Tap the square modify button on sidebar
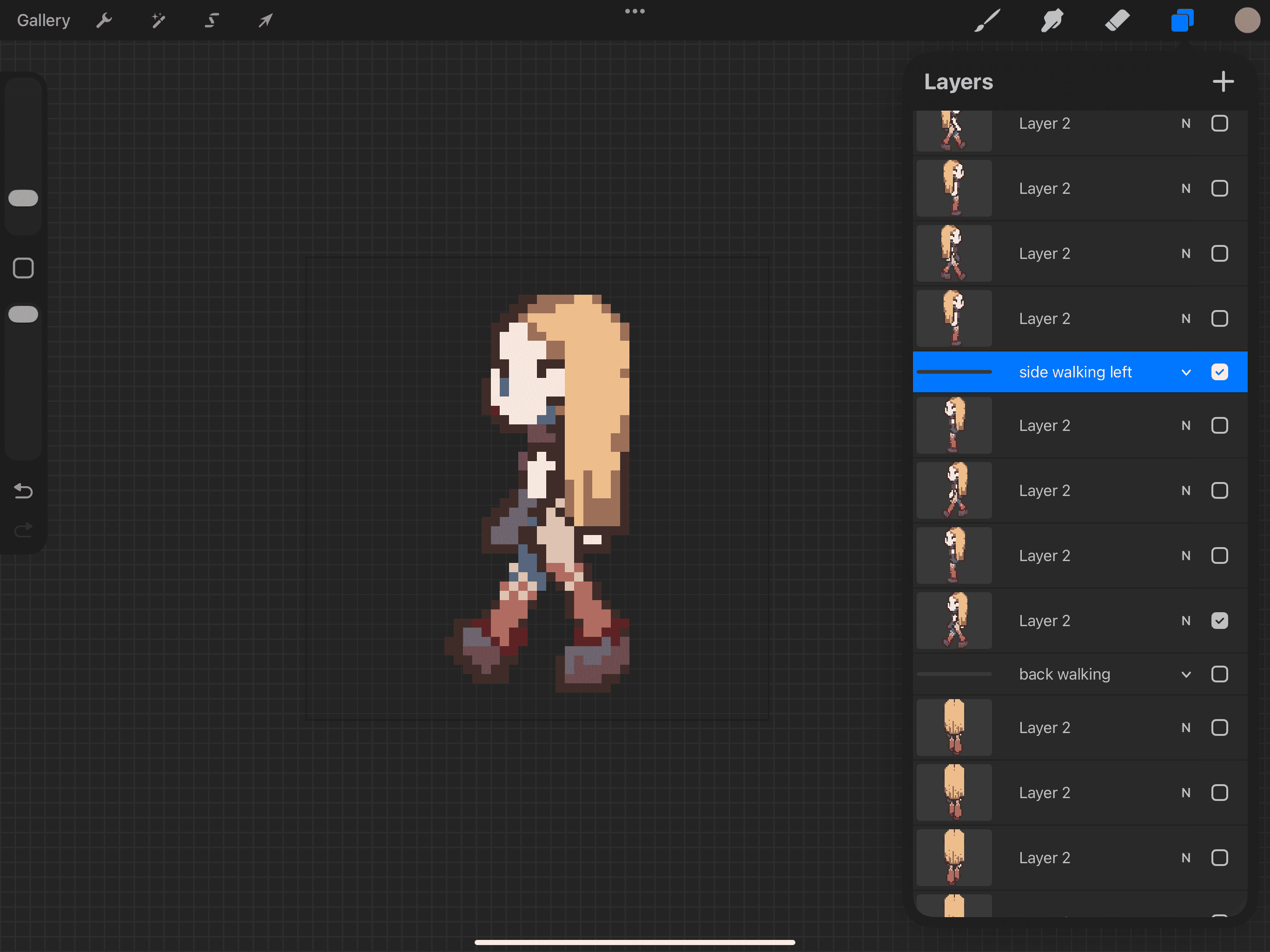Screen dimensions: 1270x952 point(23,268)
